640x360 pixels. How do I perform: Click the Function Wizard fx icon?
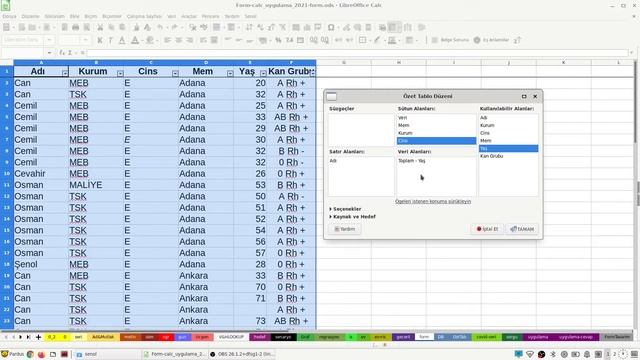tap(62, 53)
